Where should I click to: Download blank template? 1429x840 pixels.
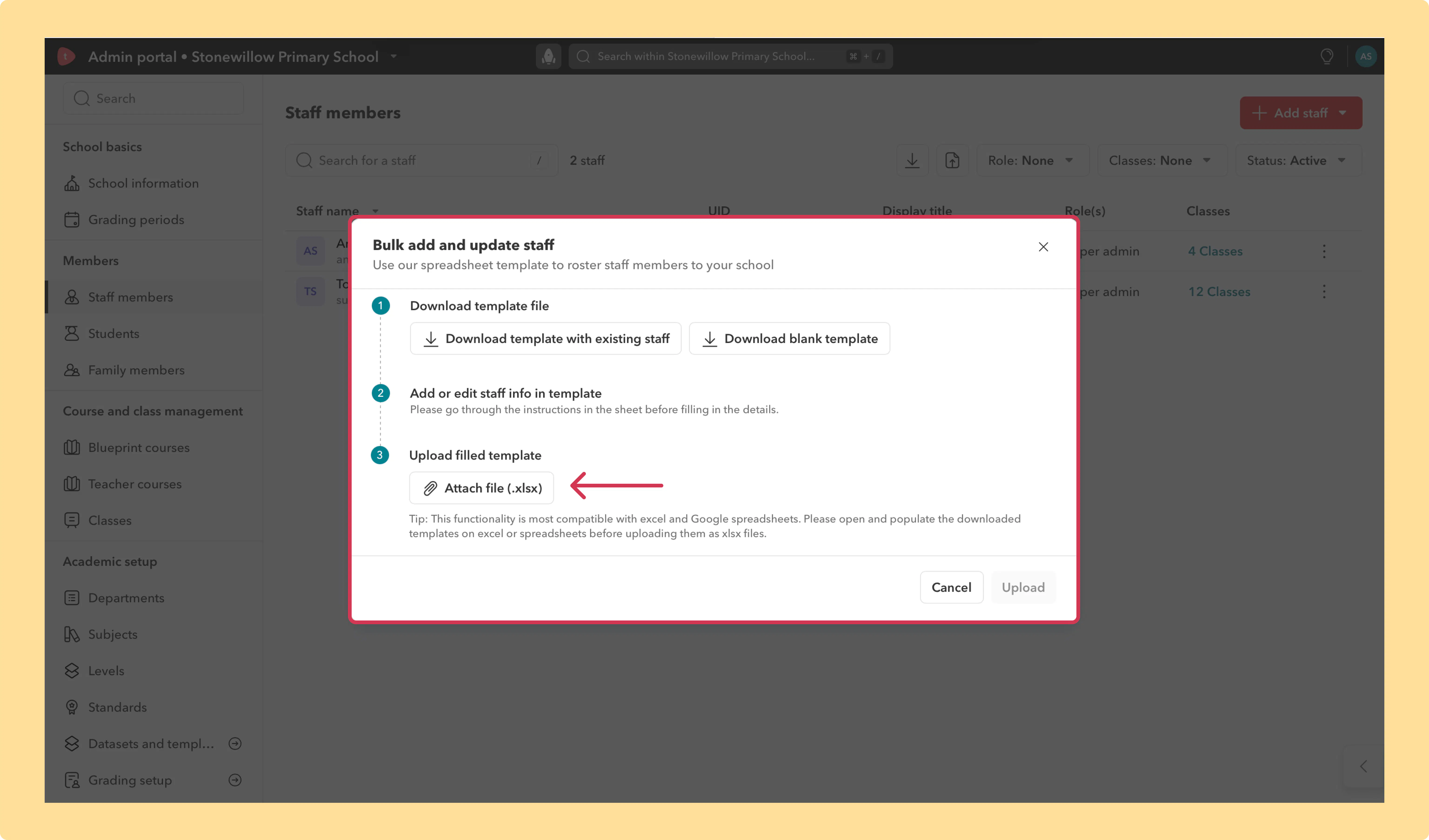click(789, 339)
